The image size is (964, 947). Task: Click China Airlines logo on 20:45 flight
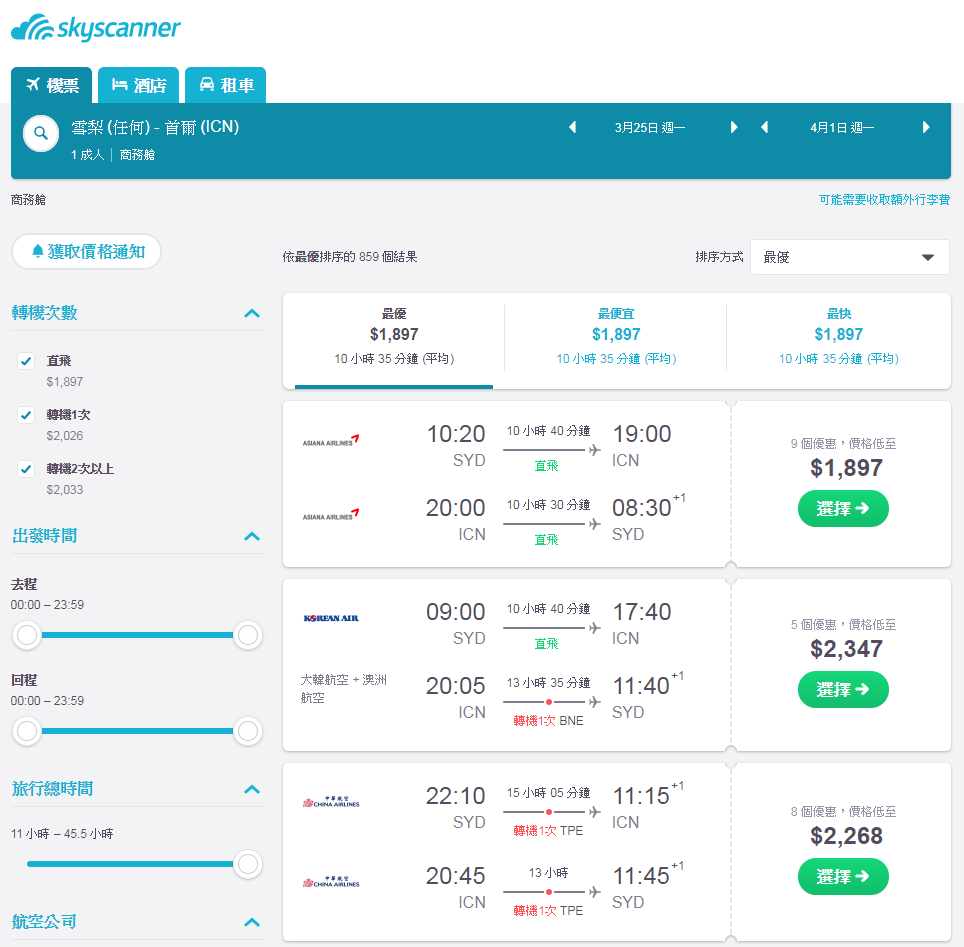(331, 881)
